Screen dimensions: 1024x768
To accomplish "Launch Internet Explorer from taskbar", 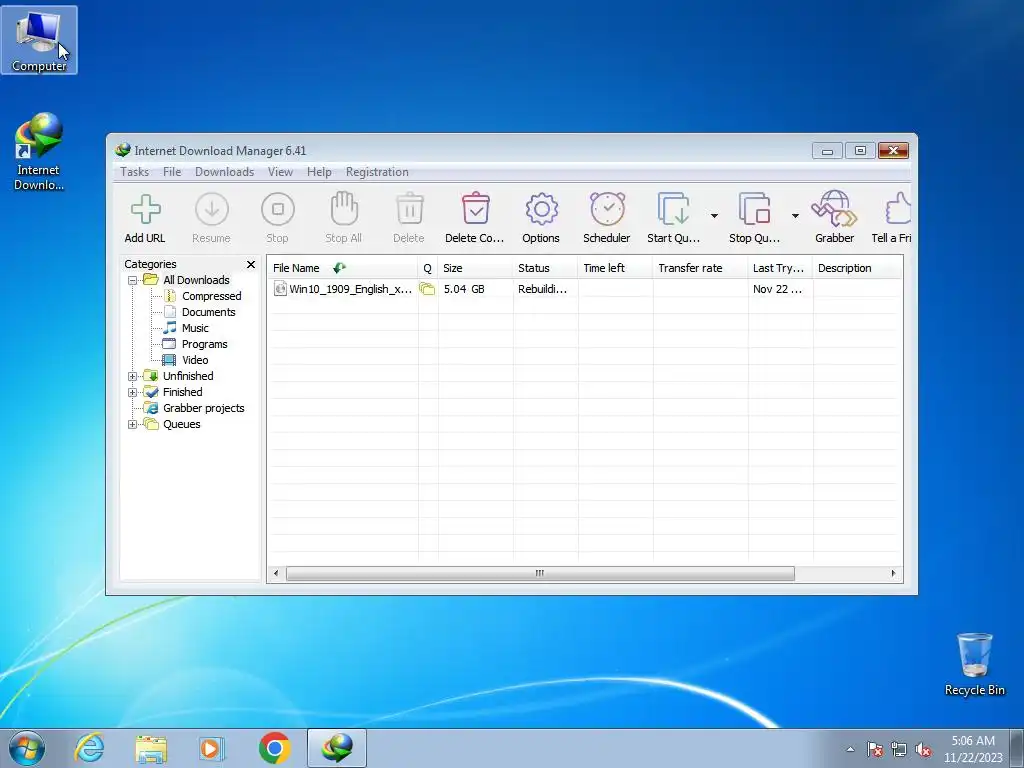I will (89, 748).
